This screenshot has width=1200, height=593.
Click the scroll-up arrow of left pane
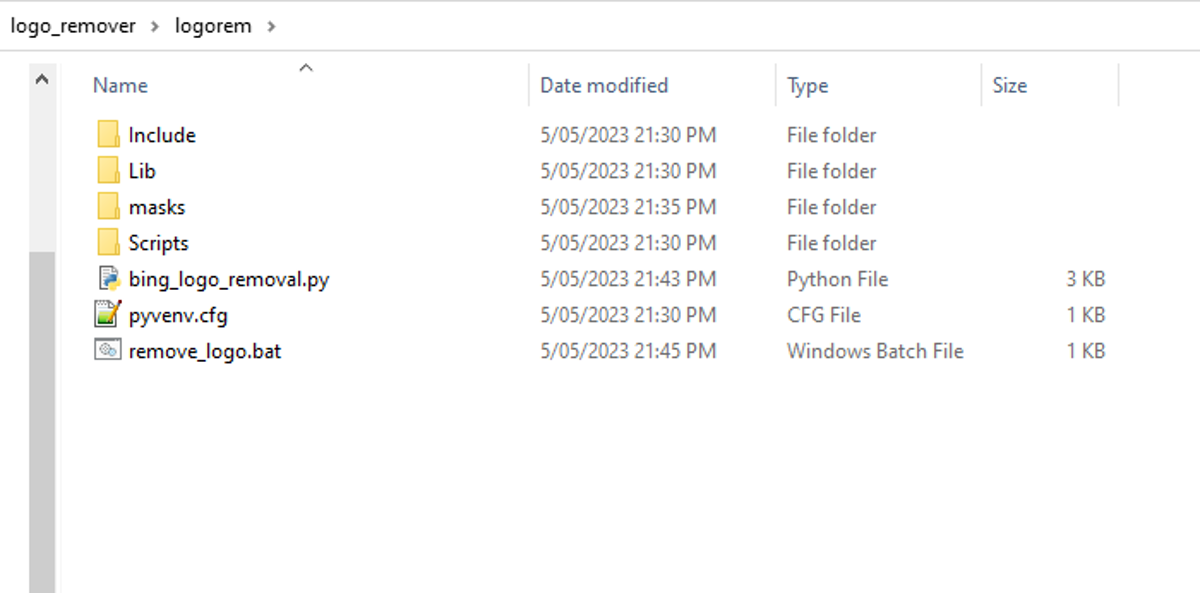(x=42, y=79)
